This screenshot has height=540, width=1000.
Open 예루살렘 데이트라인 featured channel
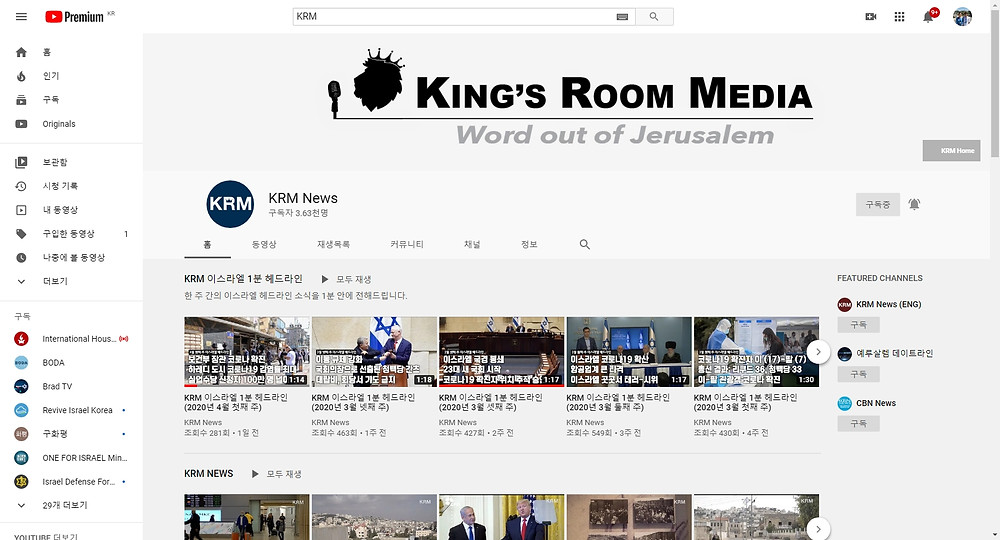pos(885,354)
